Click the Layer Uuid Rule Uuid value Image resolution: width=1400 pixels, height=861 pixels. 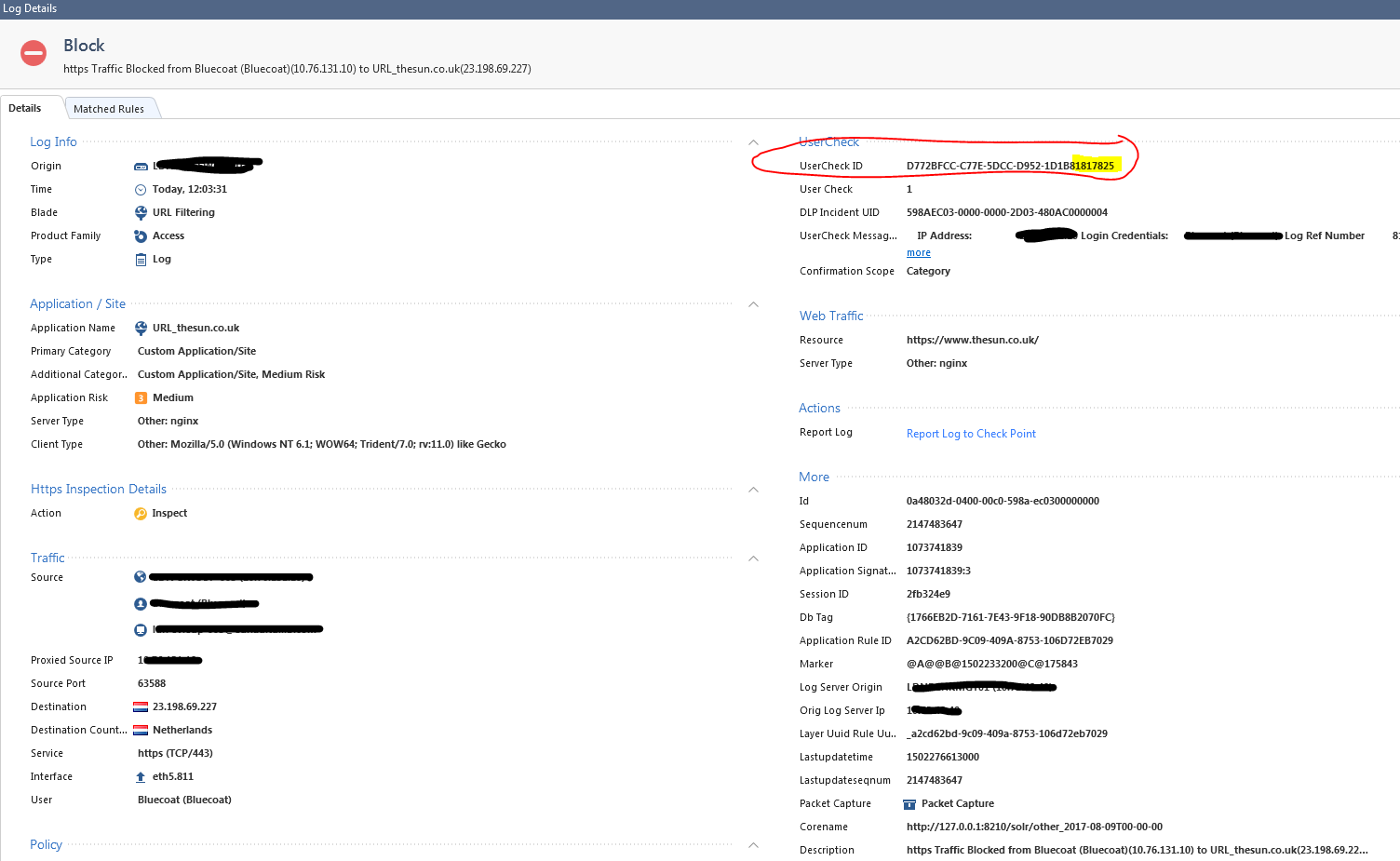1007,734
